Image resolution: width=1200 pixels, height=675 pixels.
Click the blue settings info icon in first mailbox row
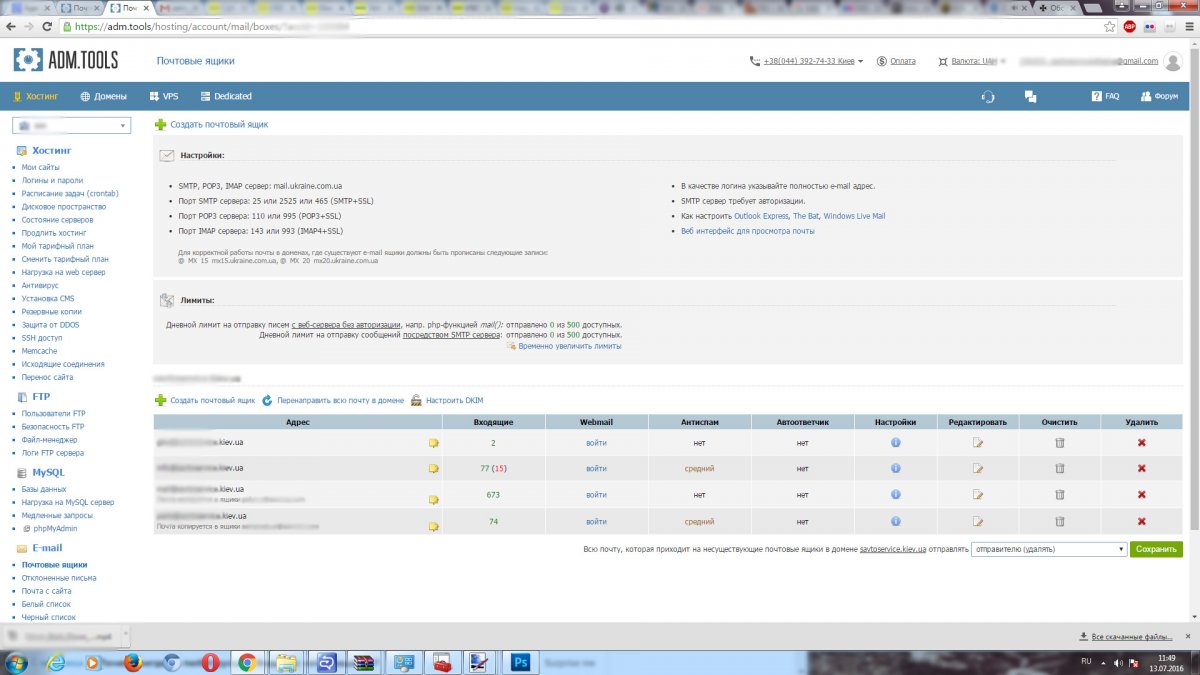click(x=896, y=442)
